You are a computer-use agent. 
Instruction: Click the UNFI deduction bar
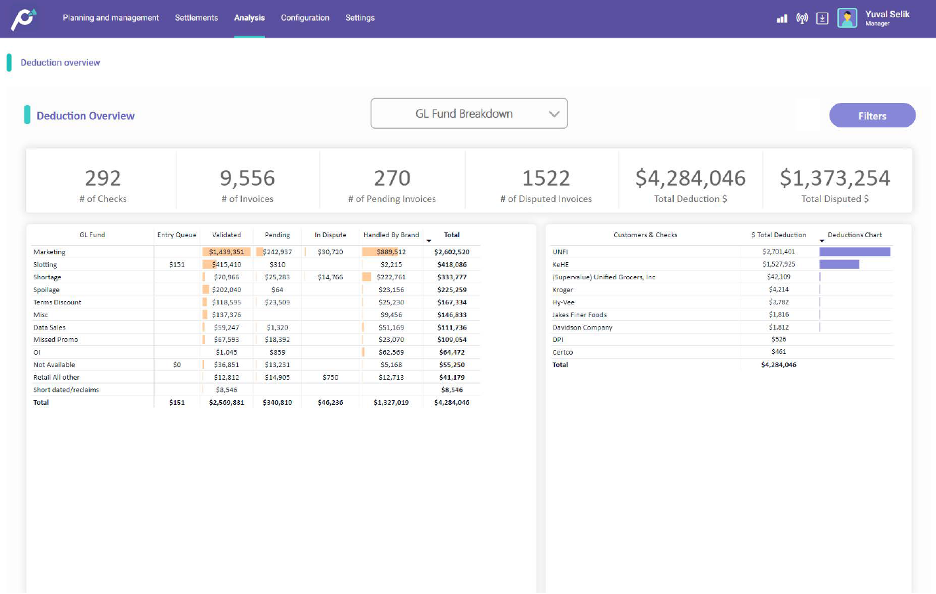pyautogui.click(x=855, y=252)
